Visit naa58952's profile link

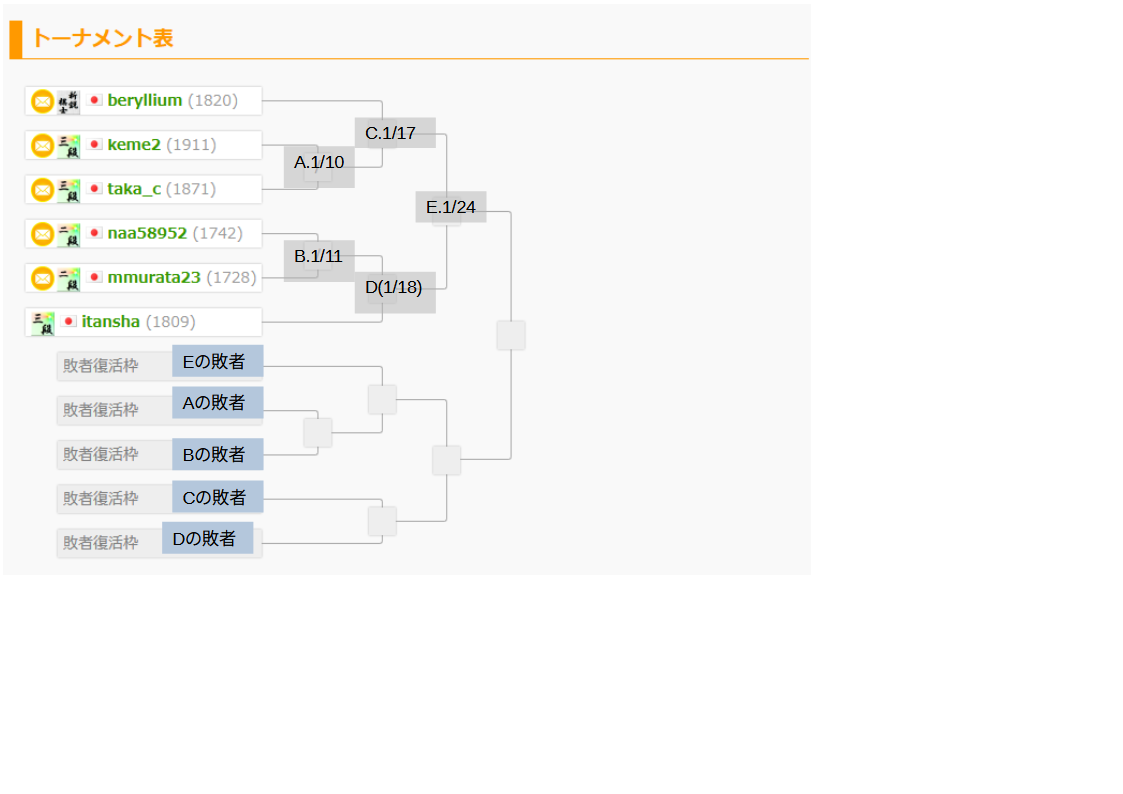point(147,233)
